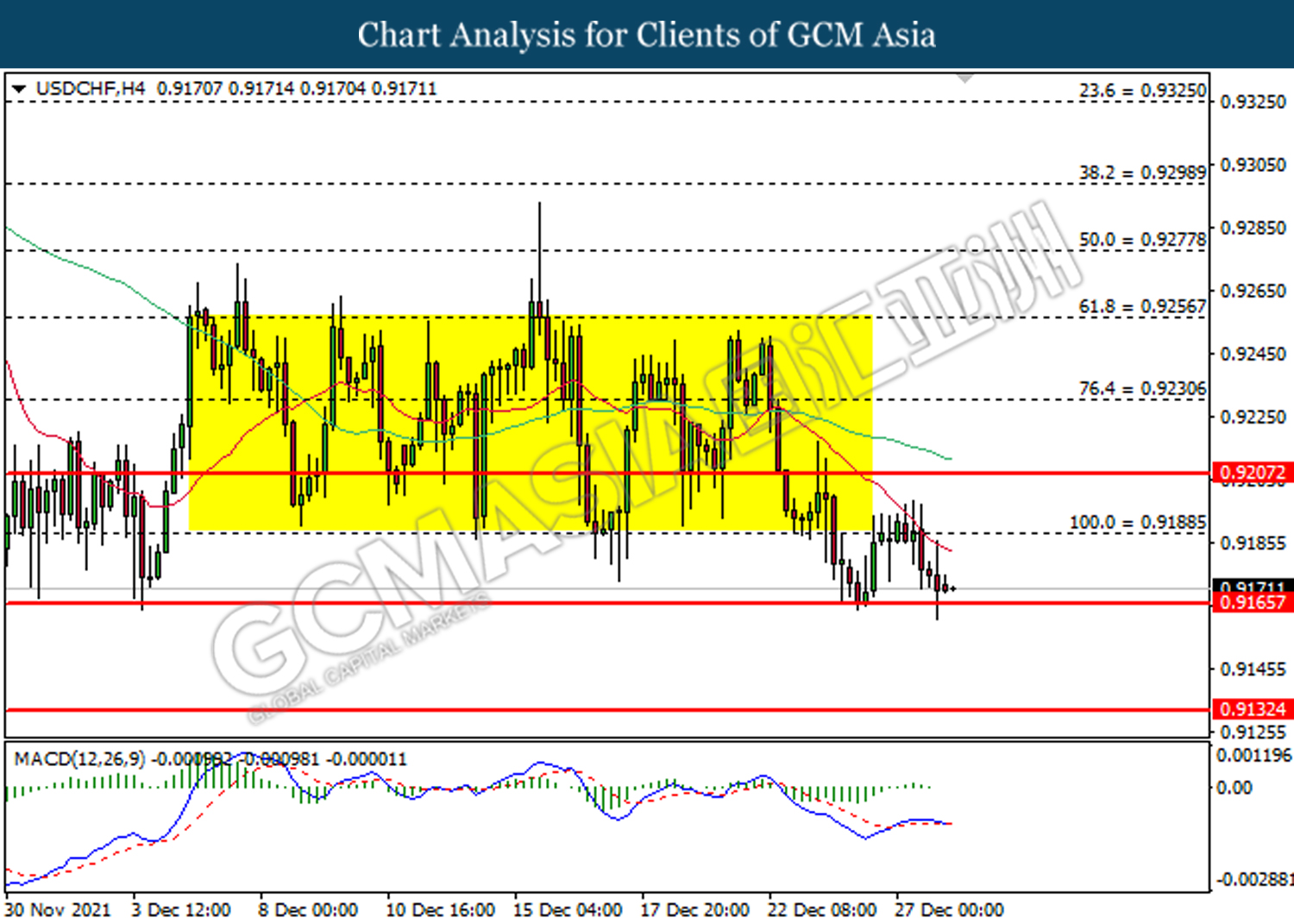The height and width of the screenshot is (924, 1294).
Task: Click the 10 Dec 16:00 time label
Action: coord(440,910)
